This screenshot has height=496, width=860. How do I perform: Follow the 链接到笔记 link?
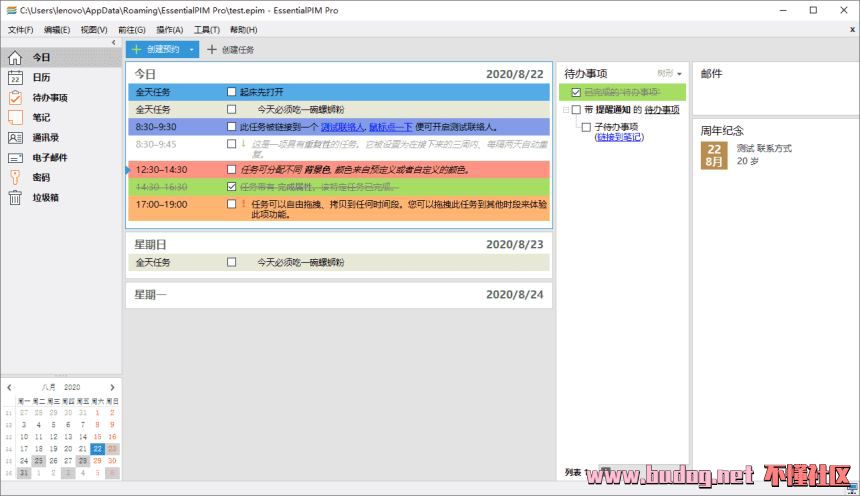point(619,137)
